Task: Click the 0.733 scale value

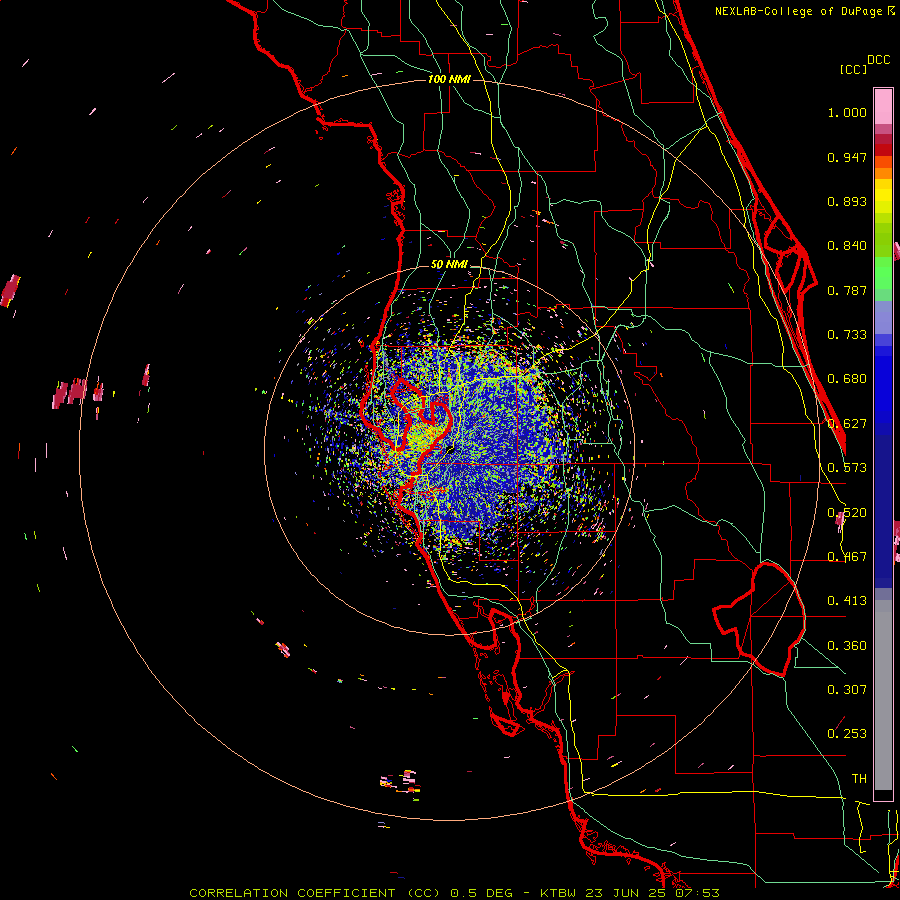Action: [x=847, y=335]
